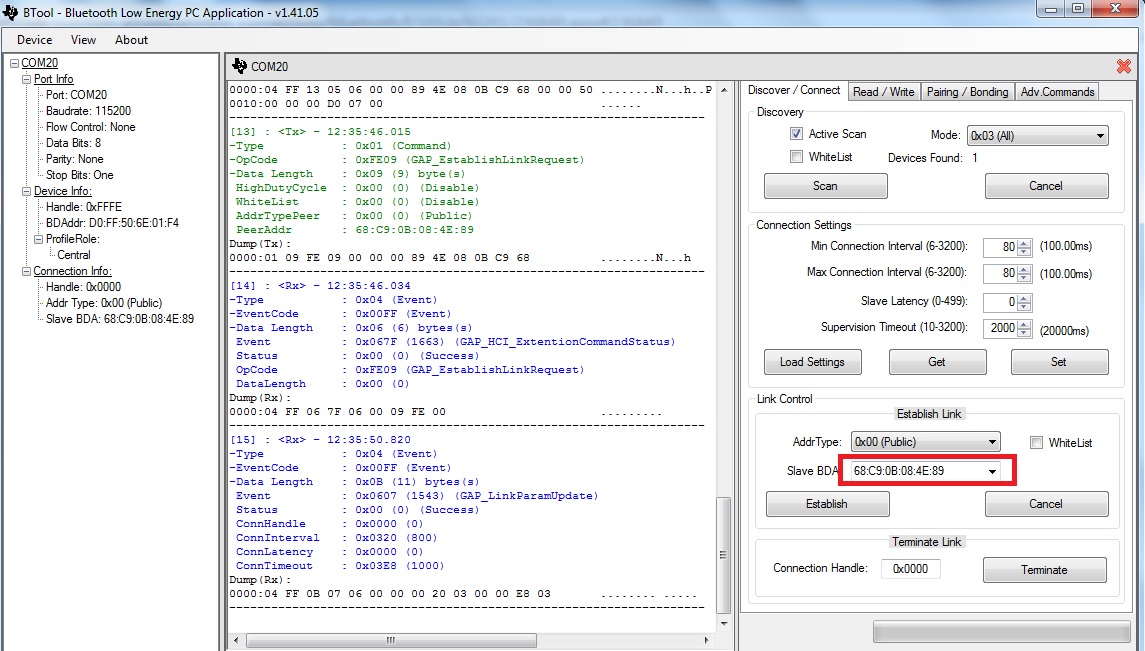1145x651 pixels.
Task: Increase the Max Connection Interval stepper
Action: point(1024,269)
